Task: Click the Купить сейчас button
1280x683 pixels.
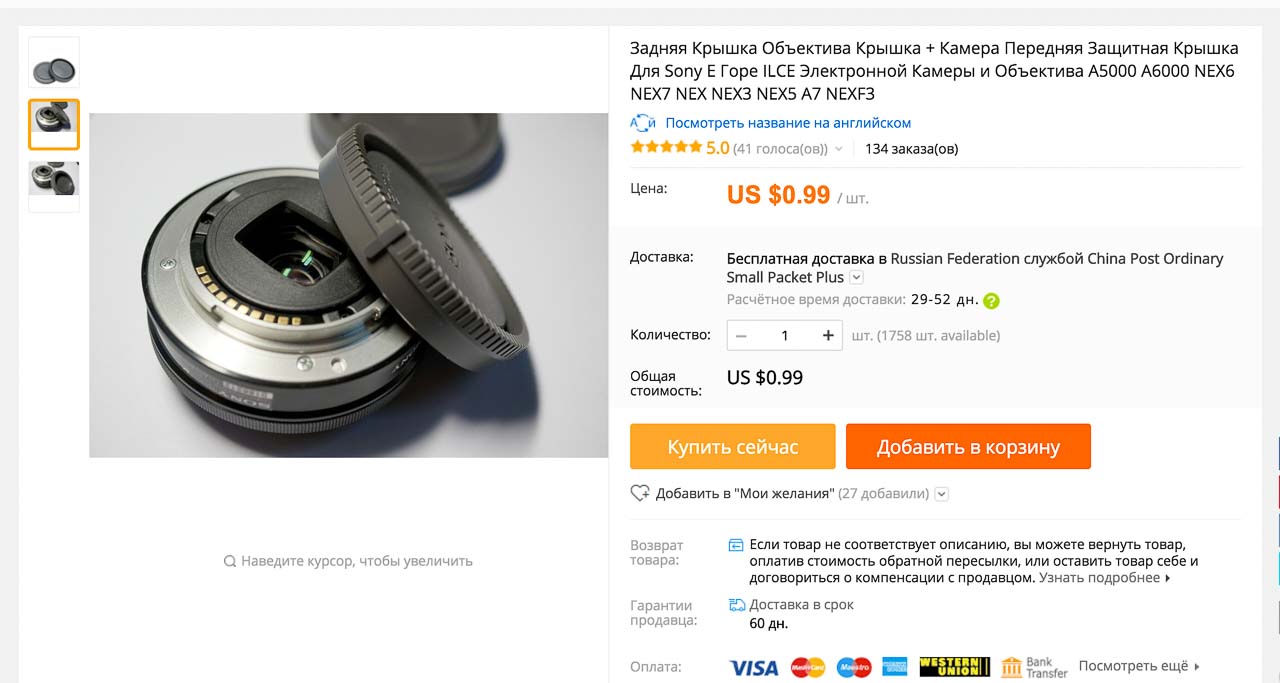Action: (x=733, y=447)
